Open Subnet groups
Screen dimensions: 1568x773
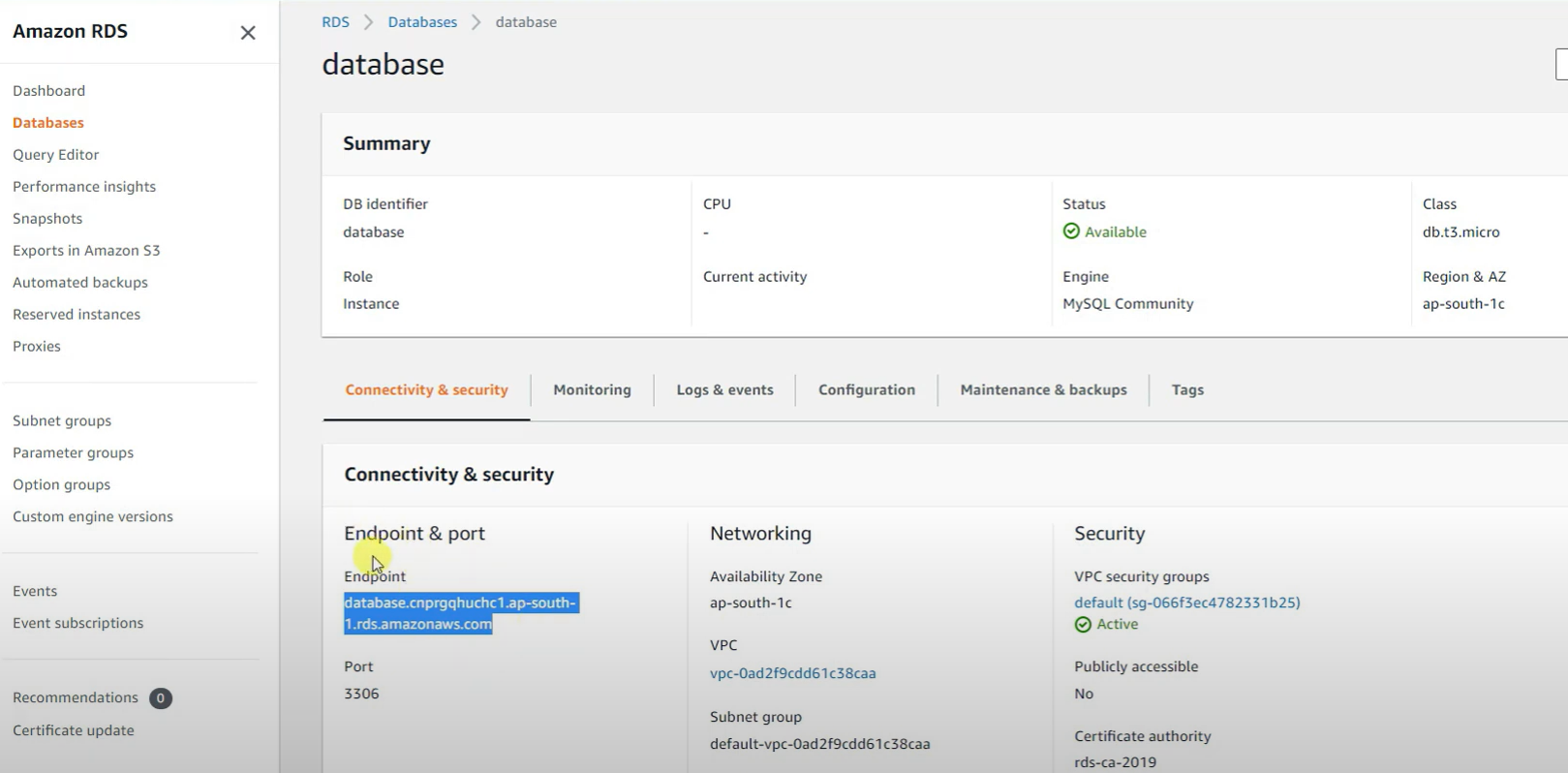62,421
